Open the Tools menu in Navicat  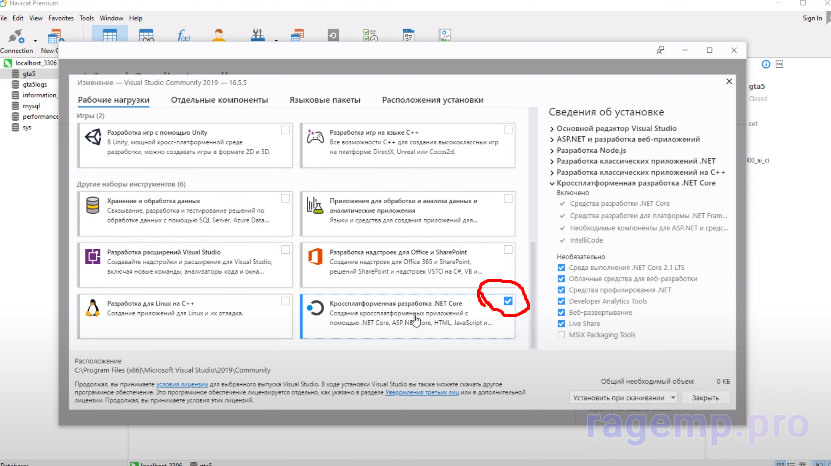tap(86, 18)
